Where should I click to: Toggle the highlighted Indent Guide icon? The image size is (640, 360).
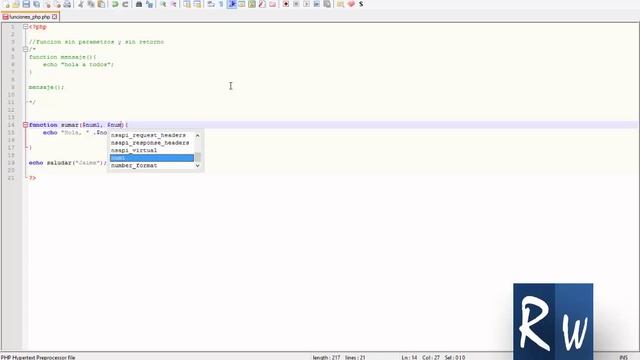point(232,4)
